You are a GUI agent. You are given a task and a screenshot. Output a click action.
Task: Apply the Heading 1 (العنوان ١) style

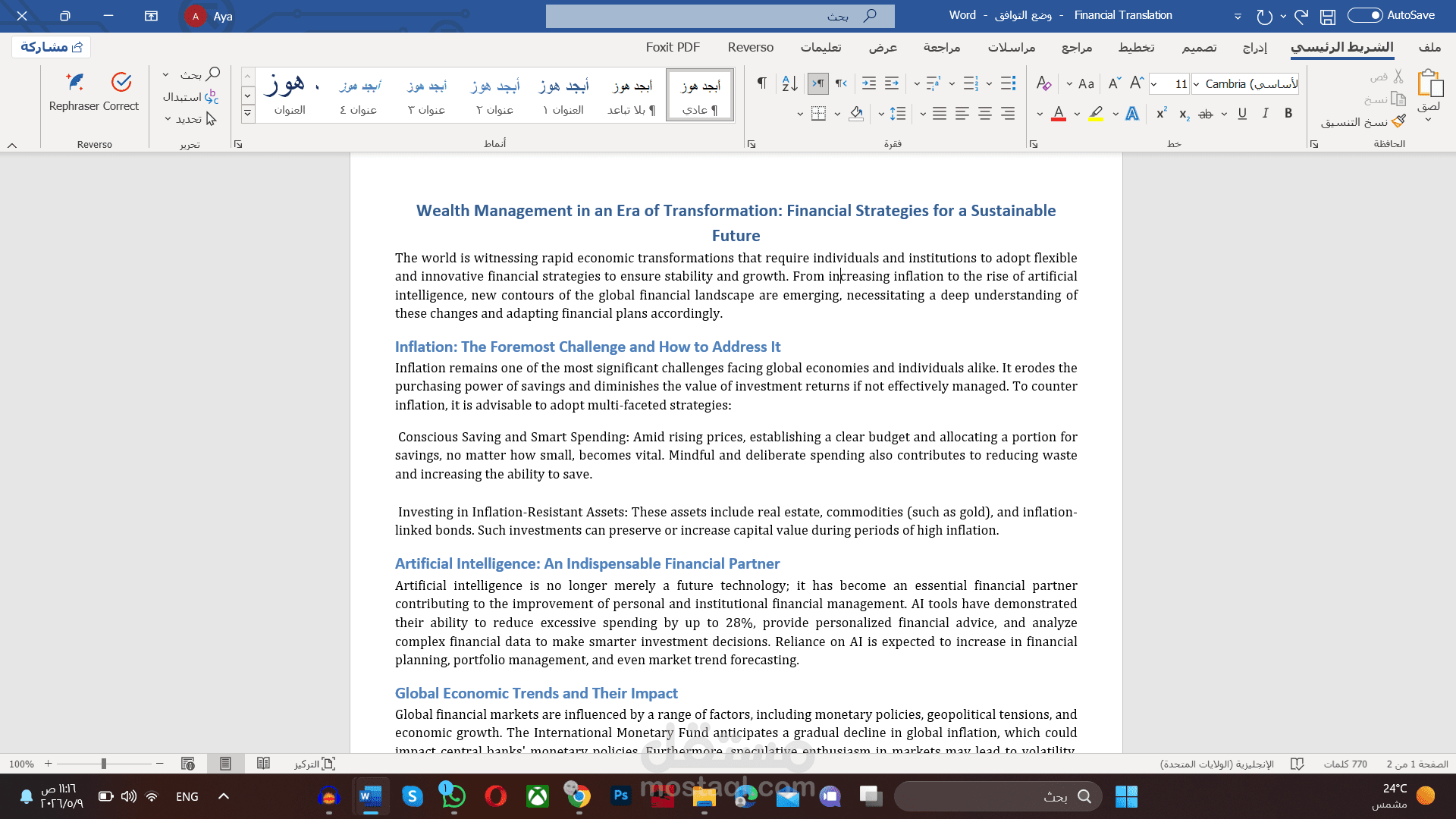pyautogui.click(x=563, y=96)
